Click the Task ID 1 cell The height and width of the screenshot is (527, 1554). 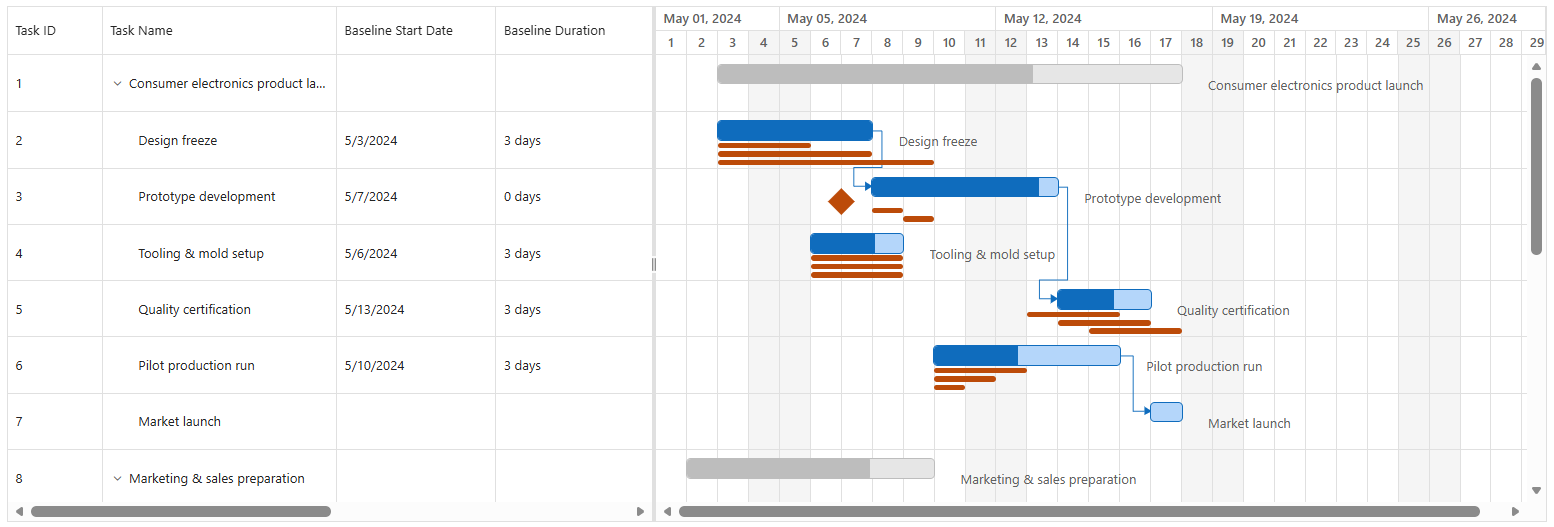tap(55, 84)
